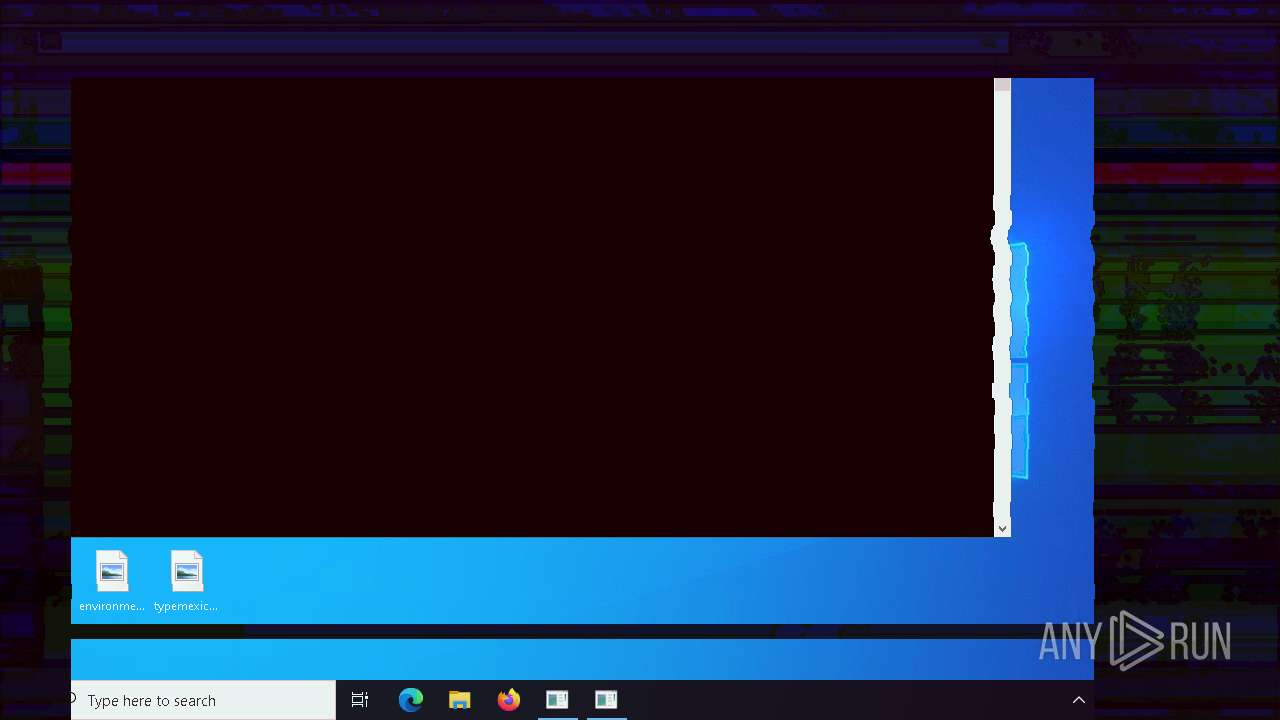Viewport: 1280px width, 720px height.
Task: Switch to the first running app window icon
Action: tap(557, 700)
